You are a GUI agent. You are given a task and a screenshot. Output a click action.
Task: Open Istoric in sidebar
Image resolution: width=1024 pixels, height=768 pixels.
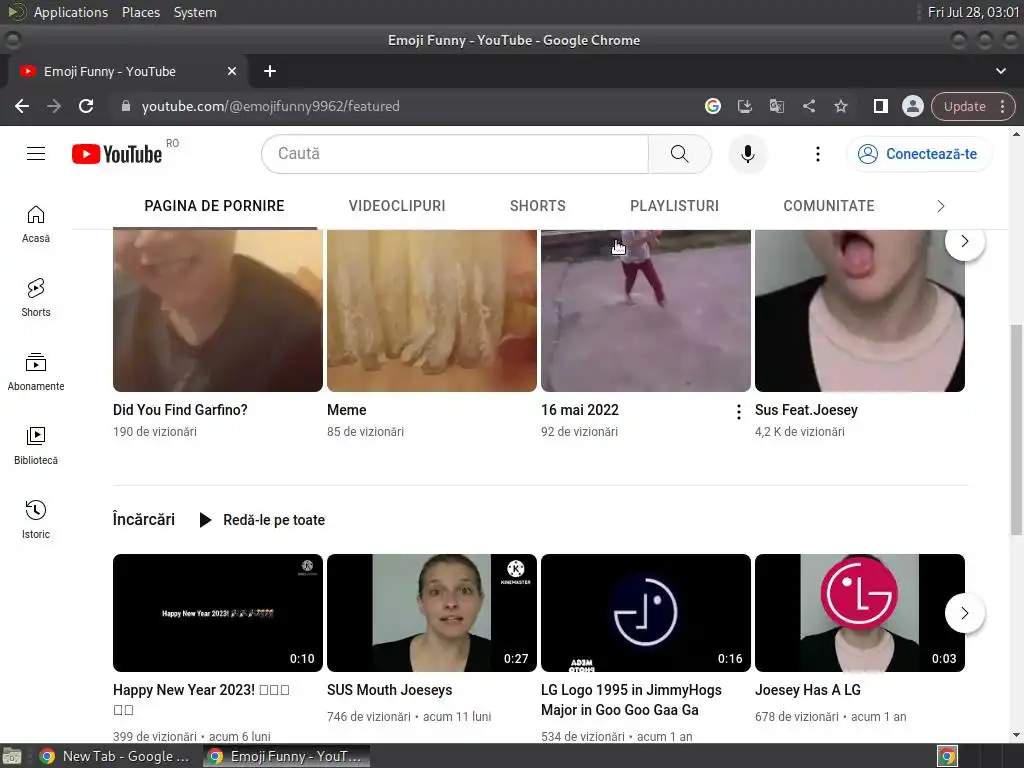pyautogui.click(x=36, y=519)
